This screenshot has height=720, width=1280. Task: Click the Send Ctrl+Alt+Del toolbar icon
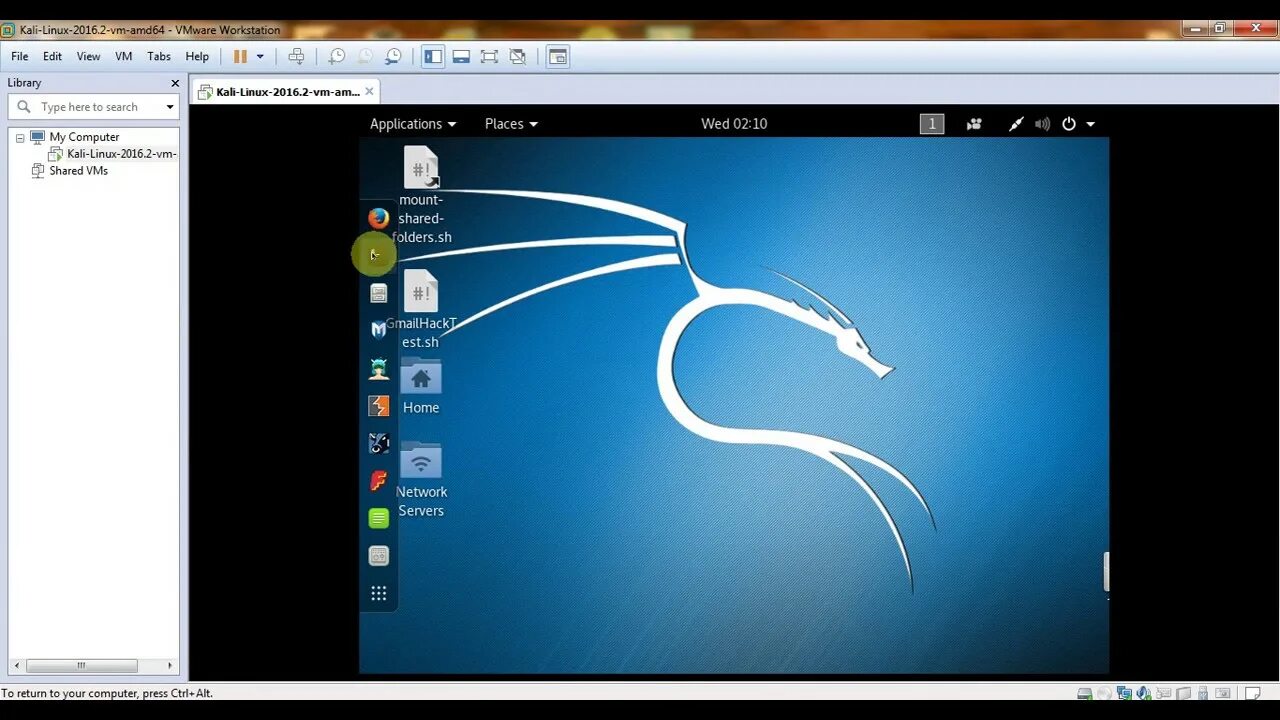click(296, 57)
